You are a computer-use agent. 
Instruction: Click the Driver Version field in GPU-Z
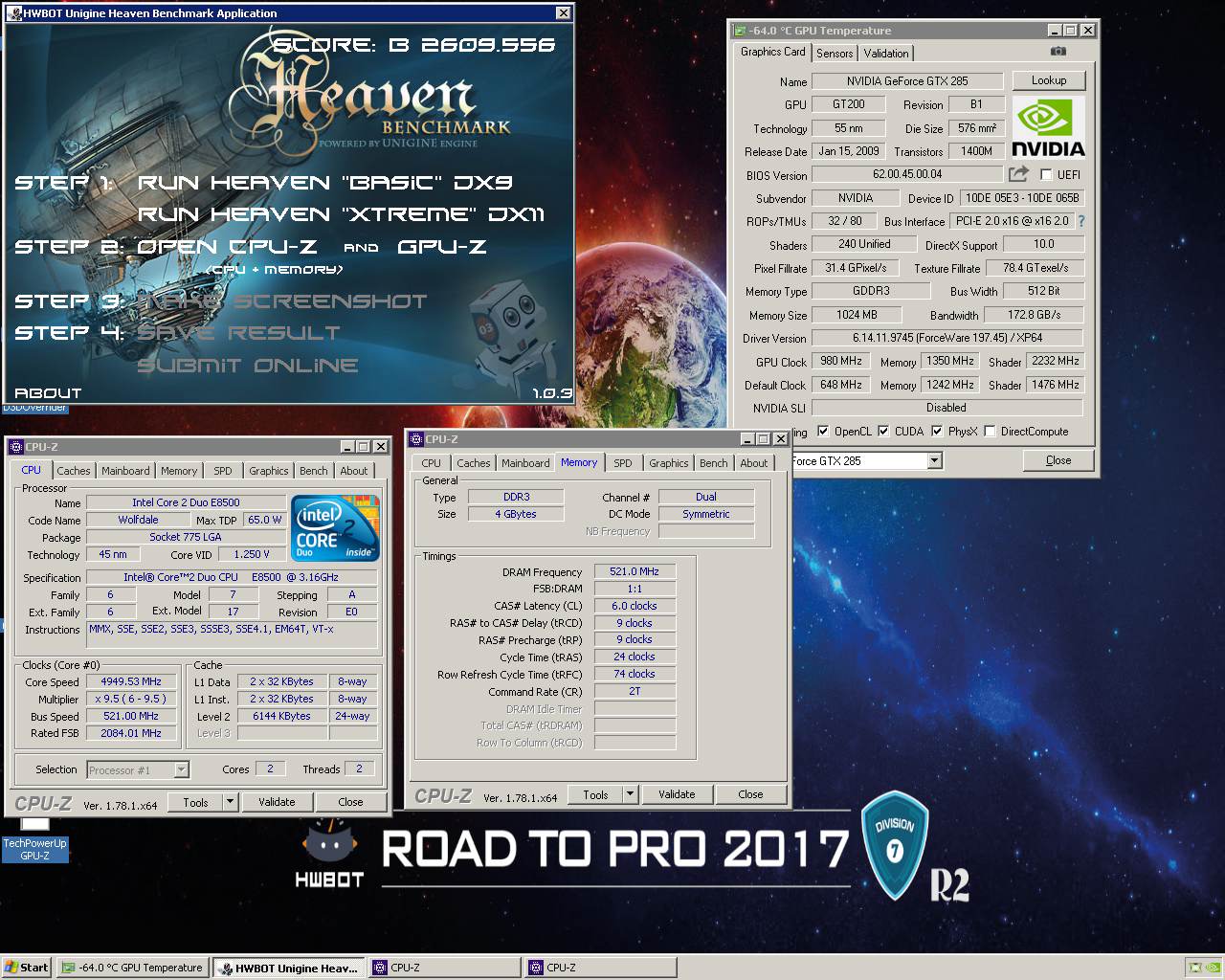coord(947,338)
